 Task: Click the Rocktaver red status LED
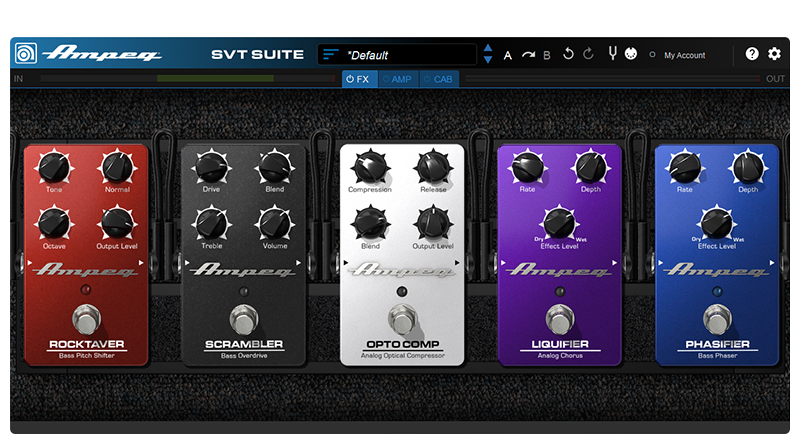(x=86, y=290)
